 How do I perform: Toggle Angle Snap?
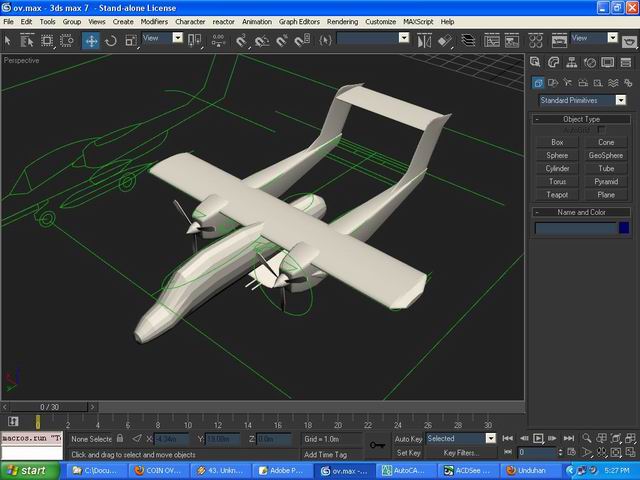click(x=262, y=40)
